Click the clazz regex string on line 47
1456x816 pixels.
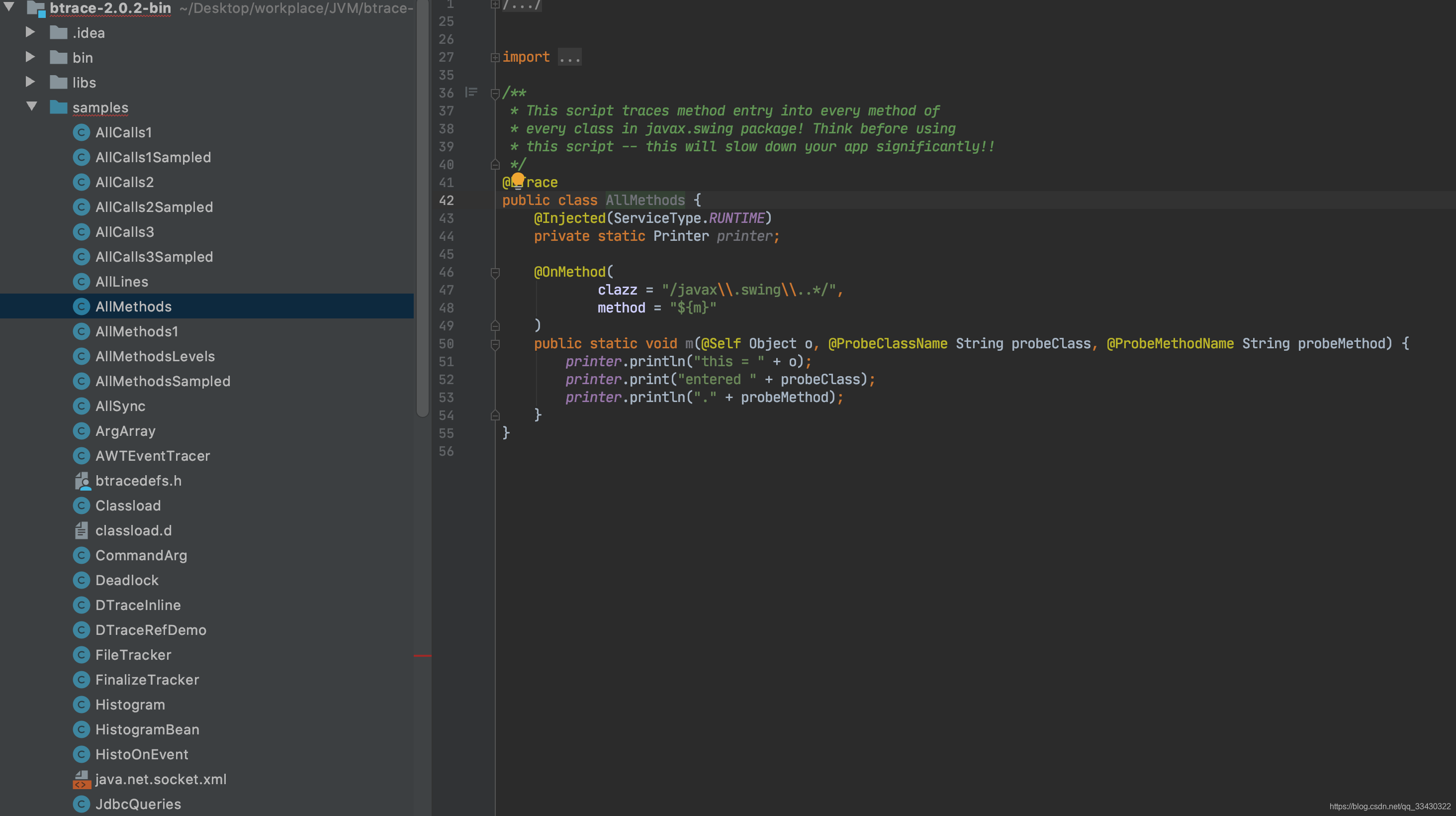point(748,290)
